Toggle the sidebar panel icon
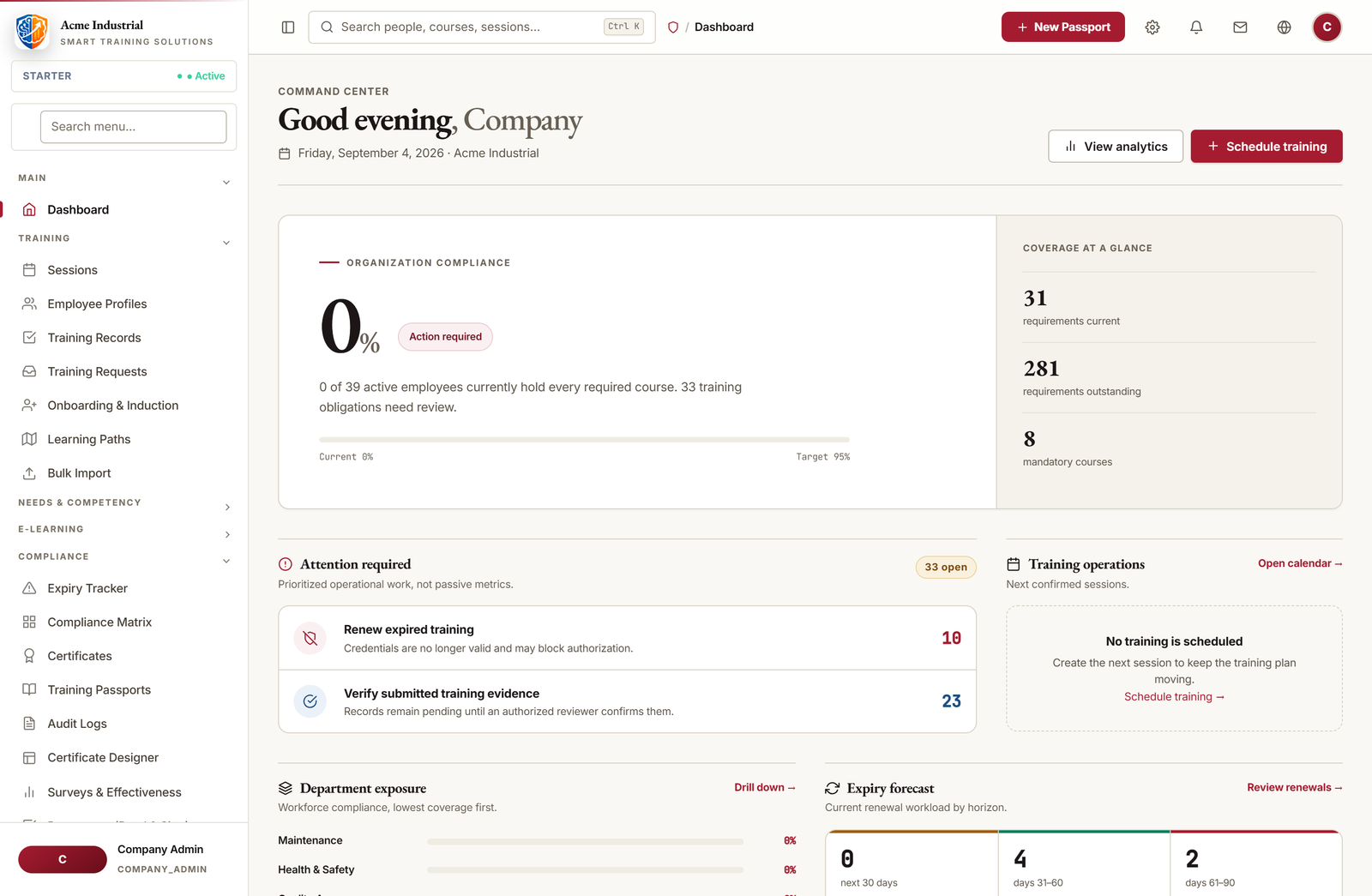 click(x=288, y=27)
